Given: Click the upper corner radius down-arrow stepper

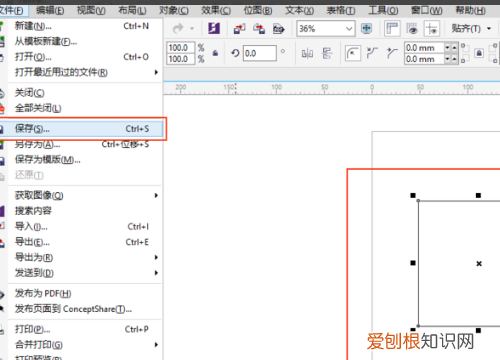Looking at the screenshot, I should pos(448,48).
